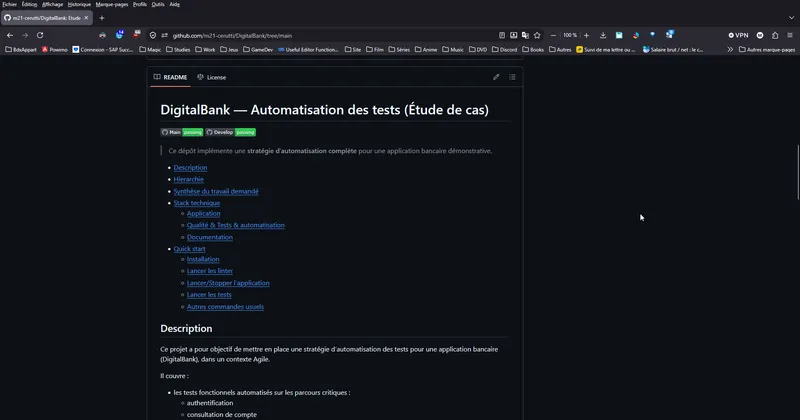Open the README outline list icon
The height and width of the screenshot is (420, 800).
[512, 77]
